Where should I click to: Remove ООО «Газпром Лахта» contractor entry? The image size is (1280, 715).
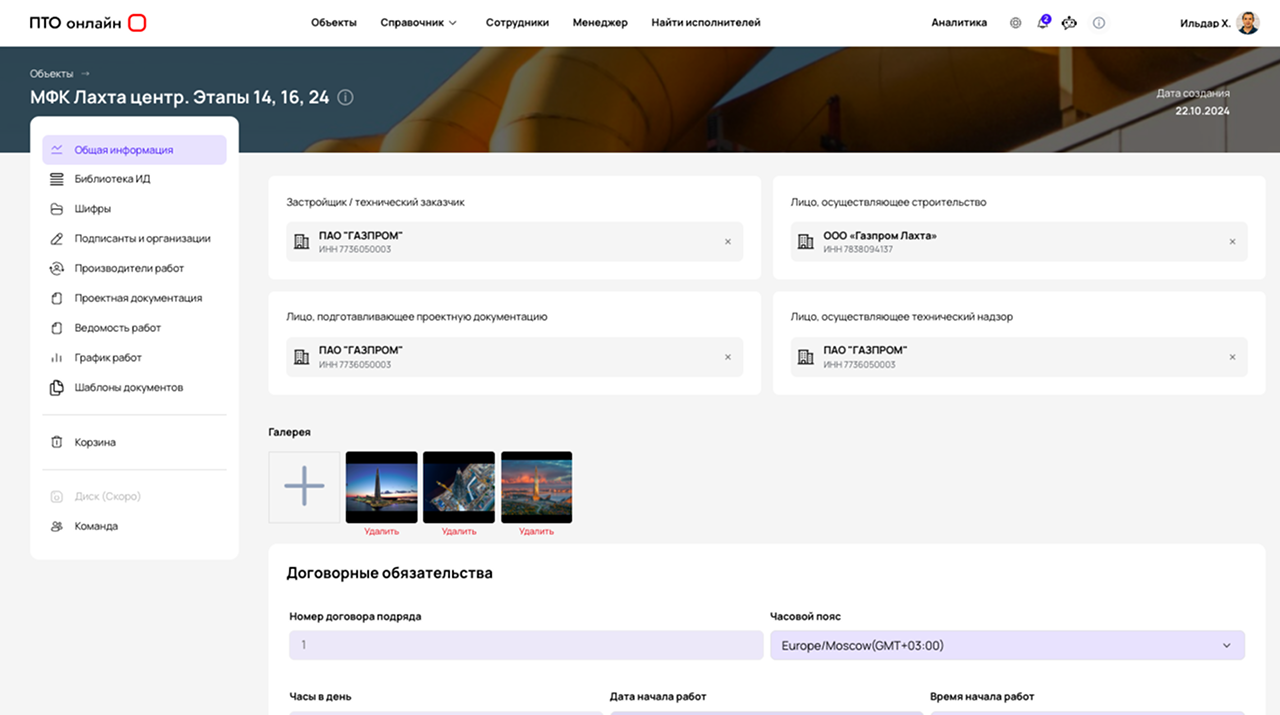[x=1232, y=242]
